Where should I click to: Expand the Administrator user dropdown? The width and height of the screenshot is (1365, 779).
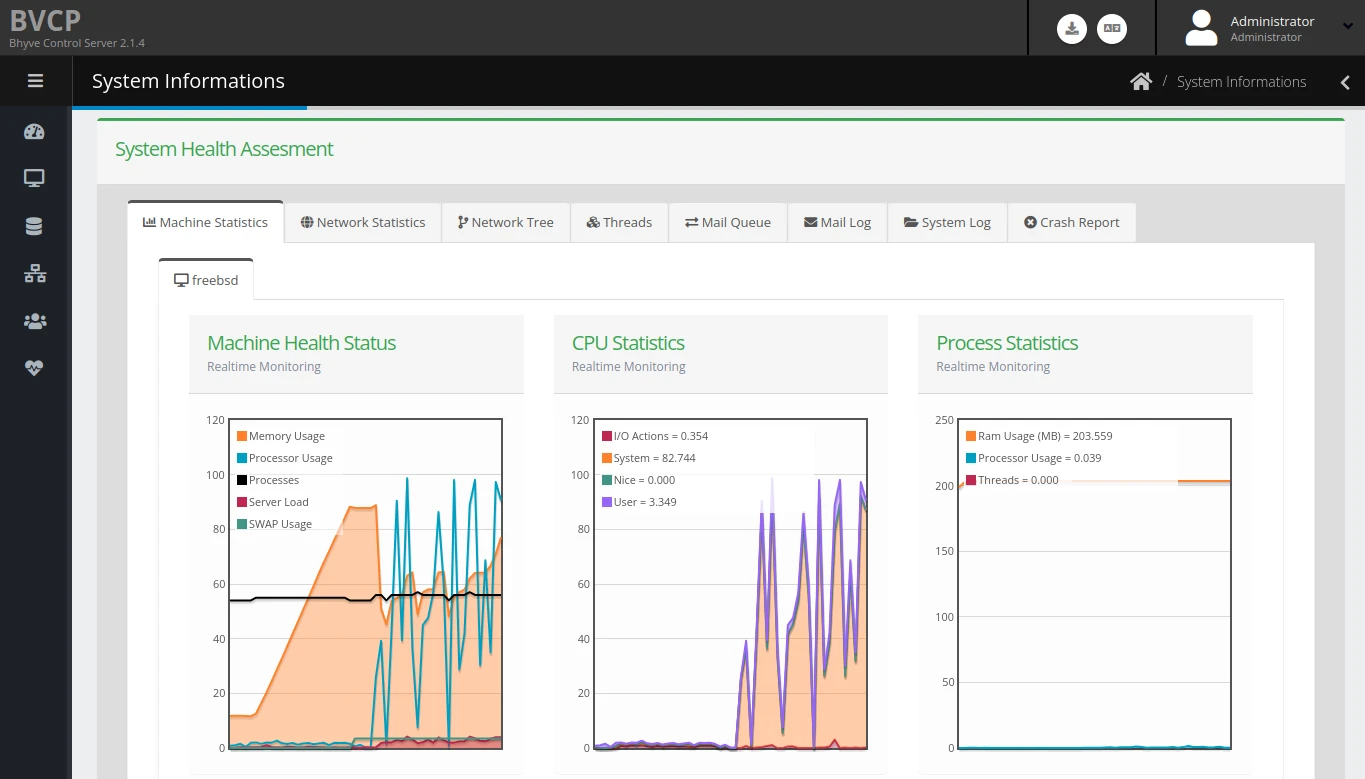(x=1269, y=28)
